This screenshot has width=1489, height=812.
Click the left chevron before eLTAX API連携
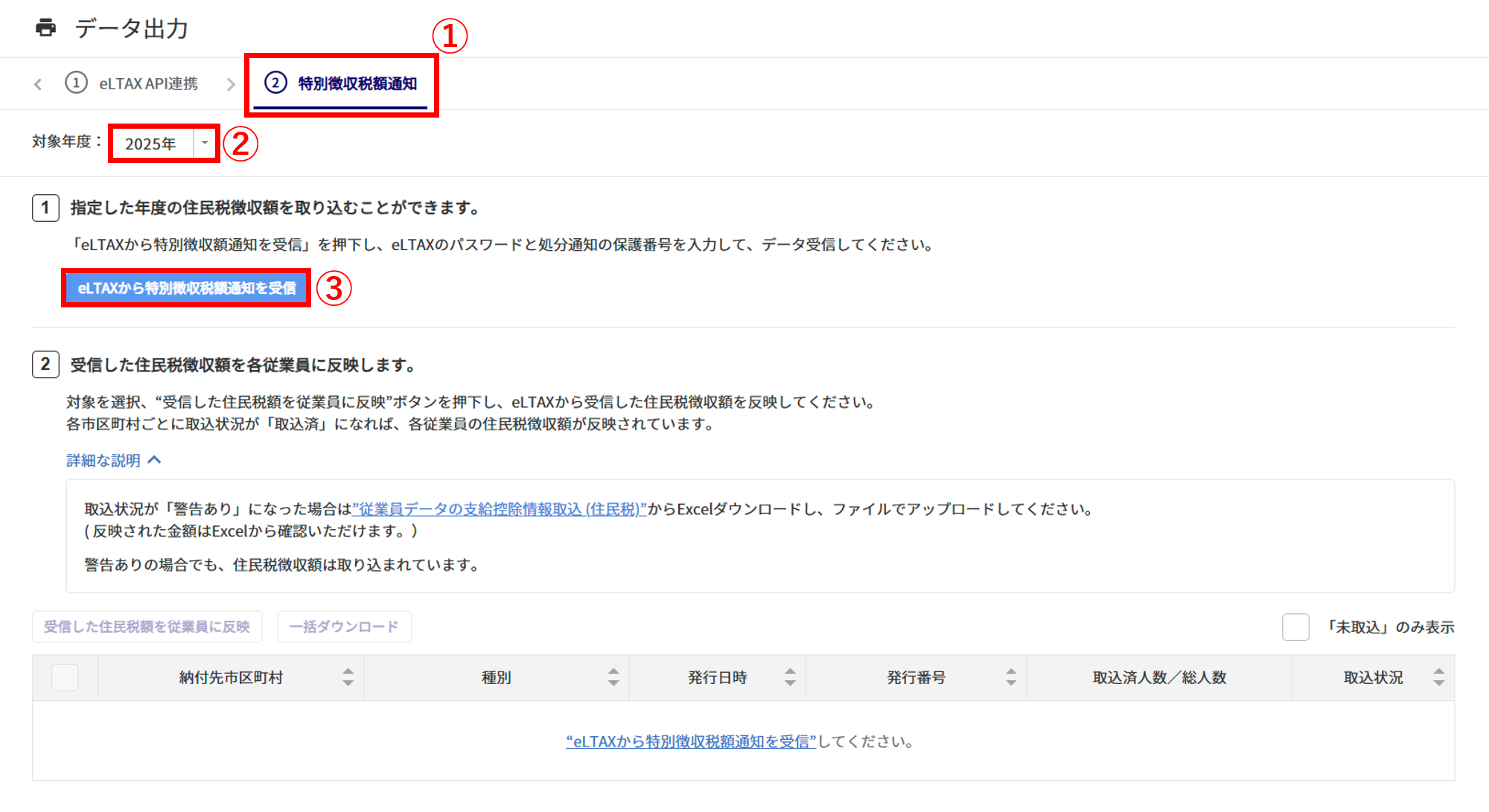[38, 84]
